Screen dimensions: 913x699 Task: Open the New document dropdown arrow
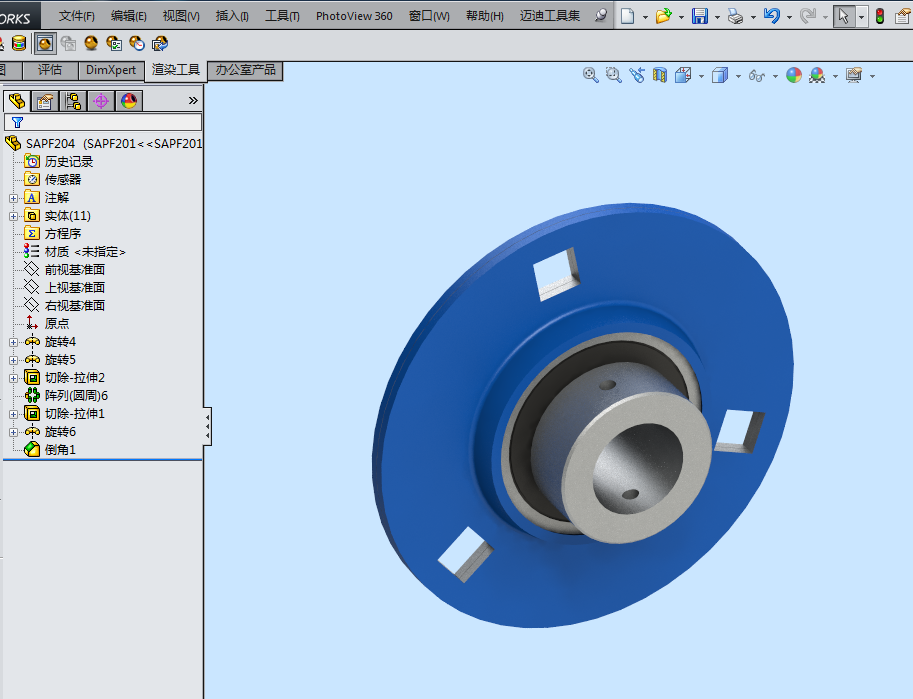point(645,17)
